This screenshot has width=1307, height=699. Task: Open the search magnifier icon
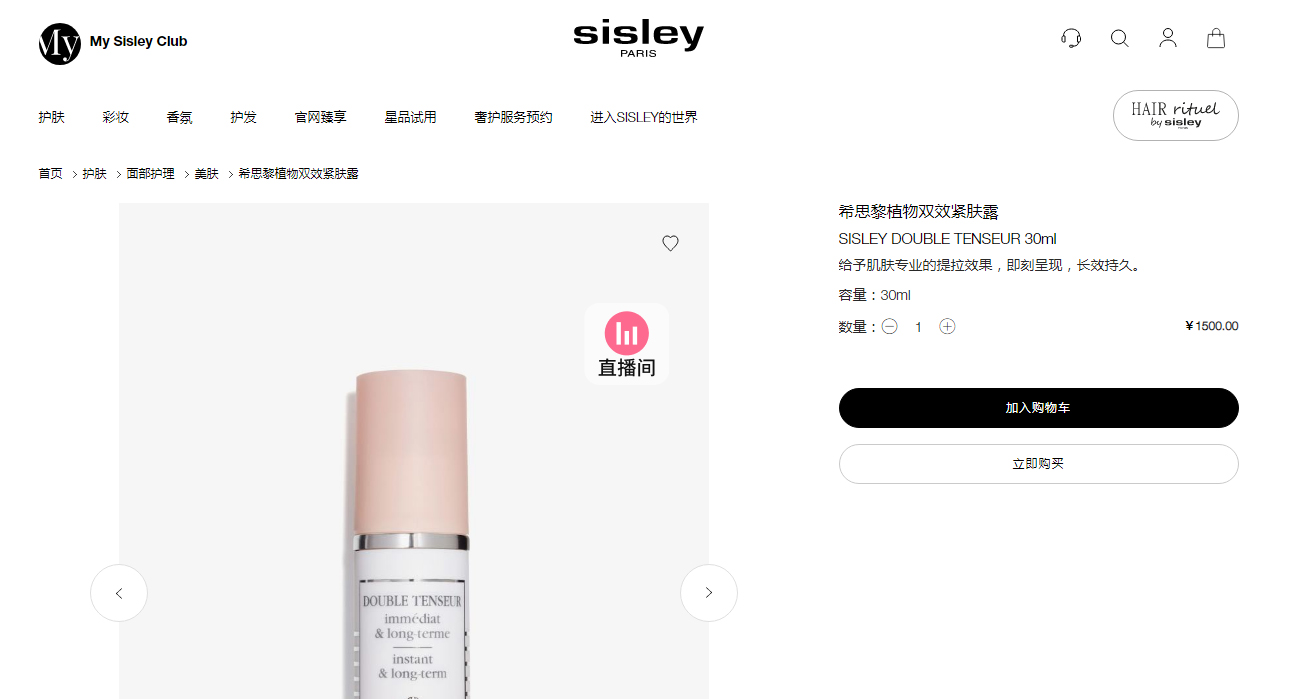click(x=1119, y=39)
